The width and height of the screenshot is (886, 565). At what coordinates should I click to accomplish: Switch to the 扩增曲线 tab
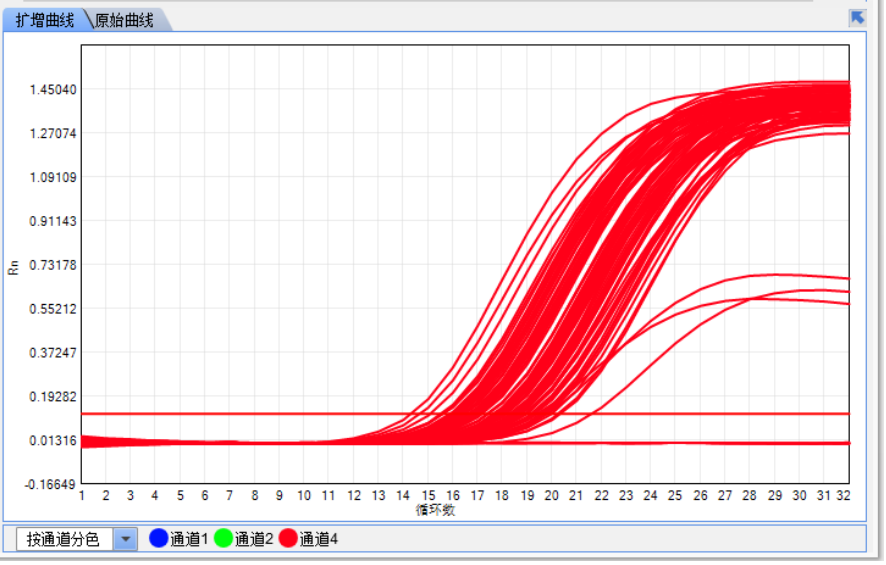coord(45,21)
